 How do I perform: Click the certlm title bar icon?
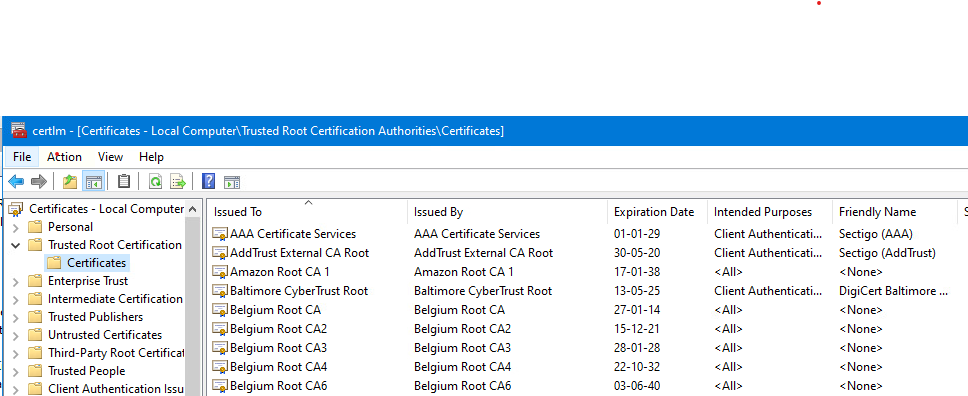point(19,130)
